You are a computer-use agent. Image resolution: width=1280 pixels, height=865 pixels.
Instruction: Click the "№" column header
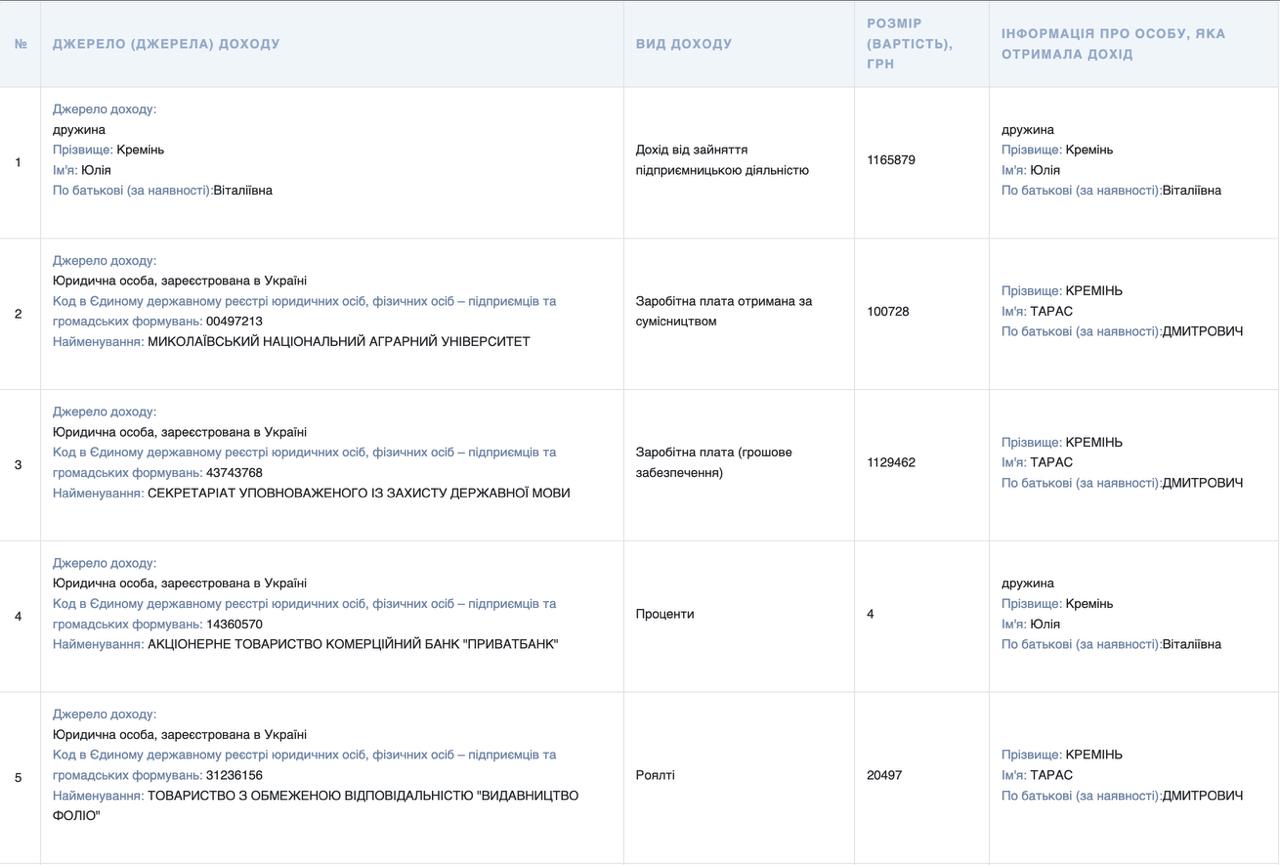tap(20, 44)
